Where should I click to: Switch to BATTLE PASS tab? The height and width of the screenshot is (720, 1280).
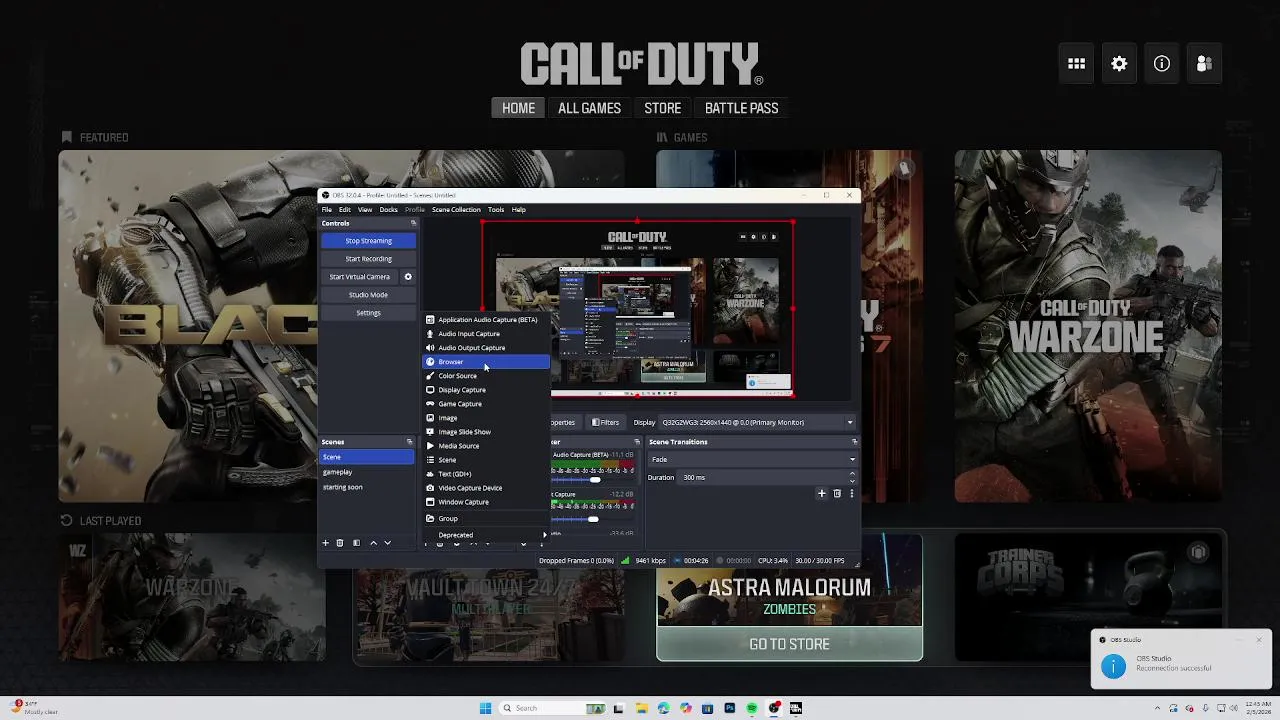coord(741,108)
